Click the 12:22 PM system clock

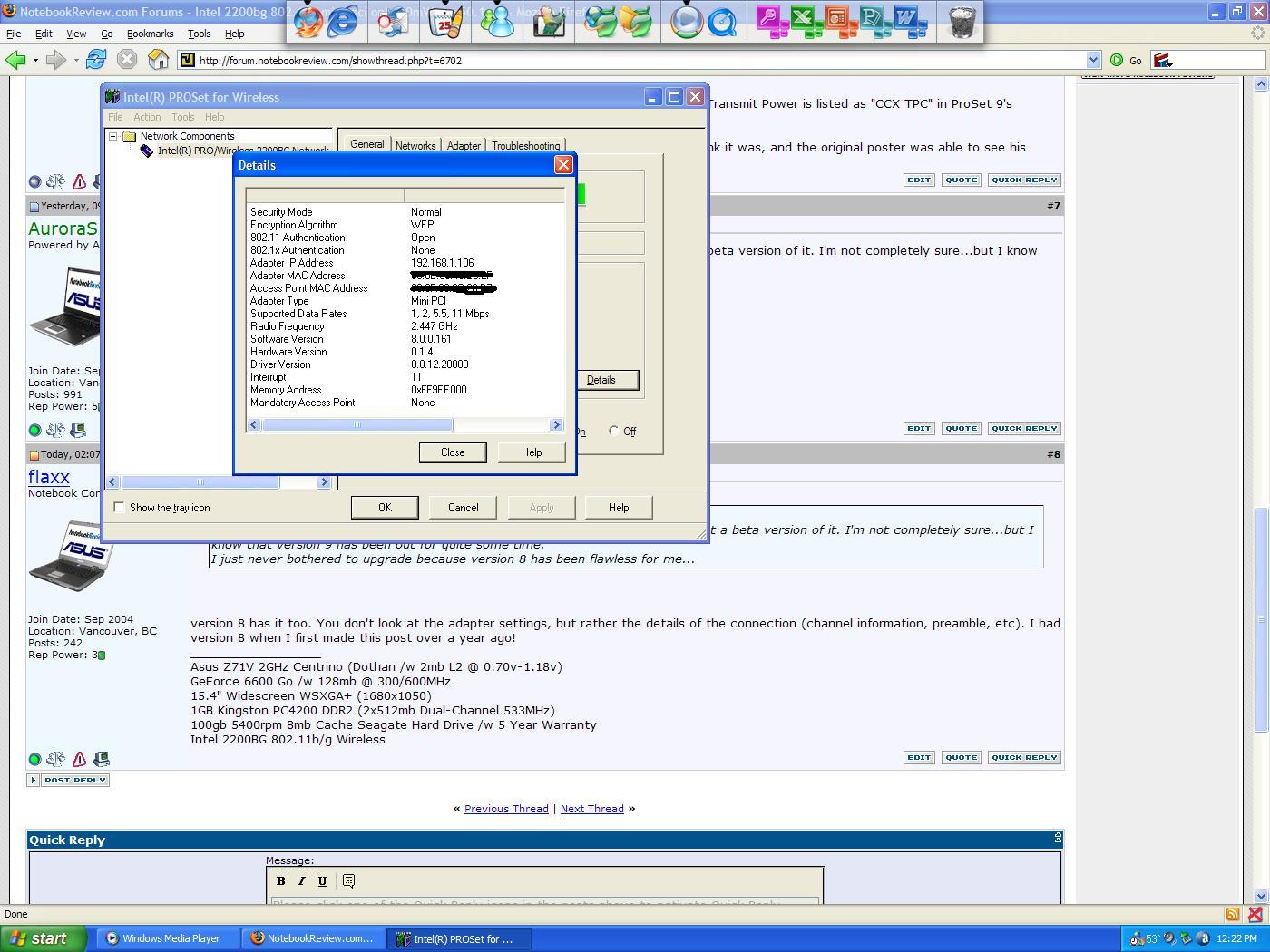(x=1236, y=938)
